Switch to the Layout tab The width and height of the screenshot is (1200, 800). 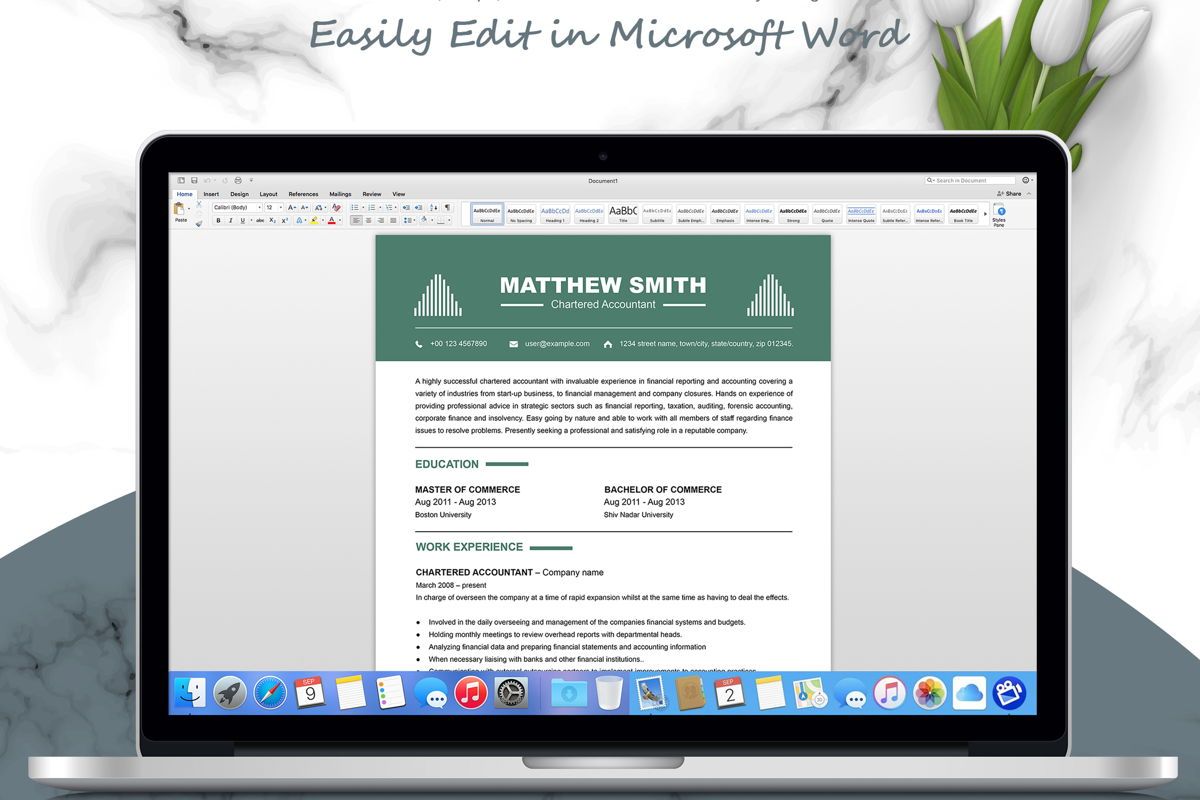tap(268, 194)
